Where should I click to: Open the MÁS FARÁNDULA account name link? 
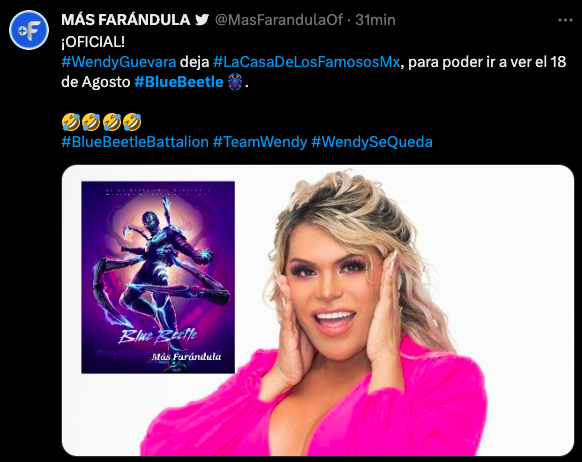(125, 20)
